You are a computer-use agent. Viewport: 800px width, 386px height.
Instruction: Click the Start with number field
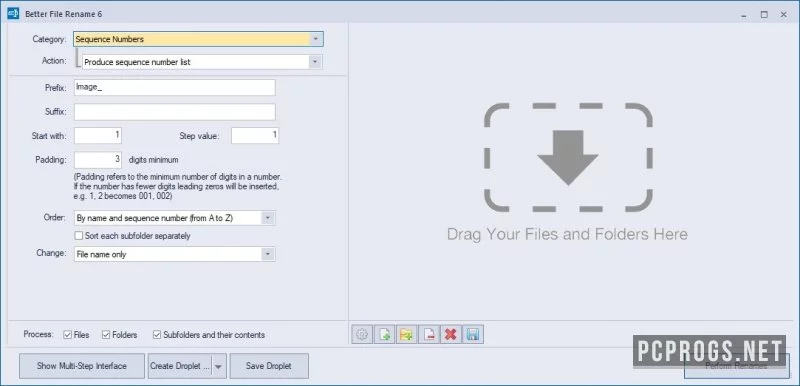(98, 136)
